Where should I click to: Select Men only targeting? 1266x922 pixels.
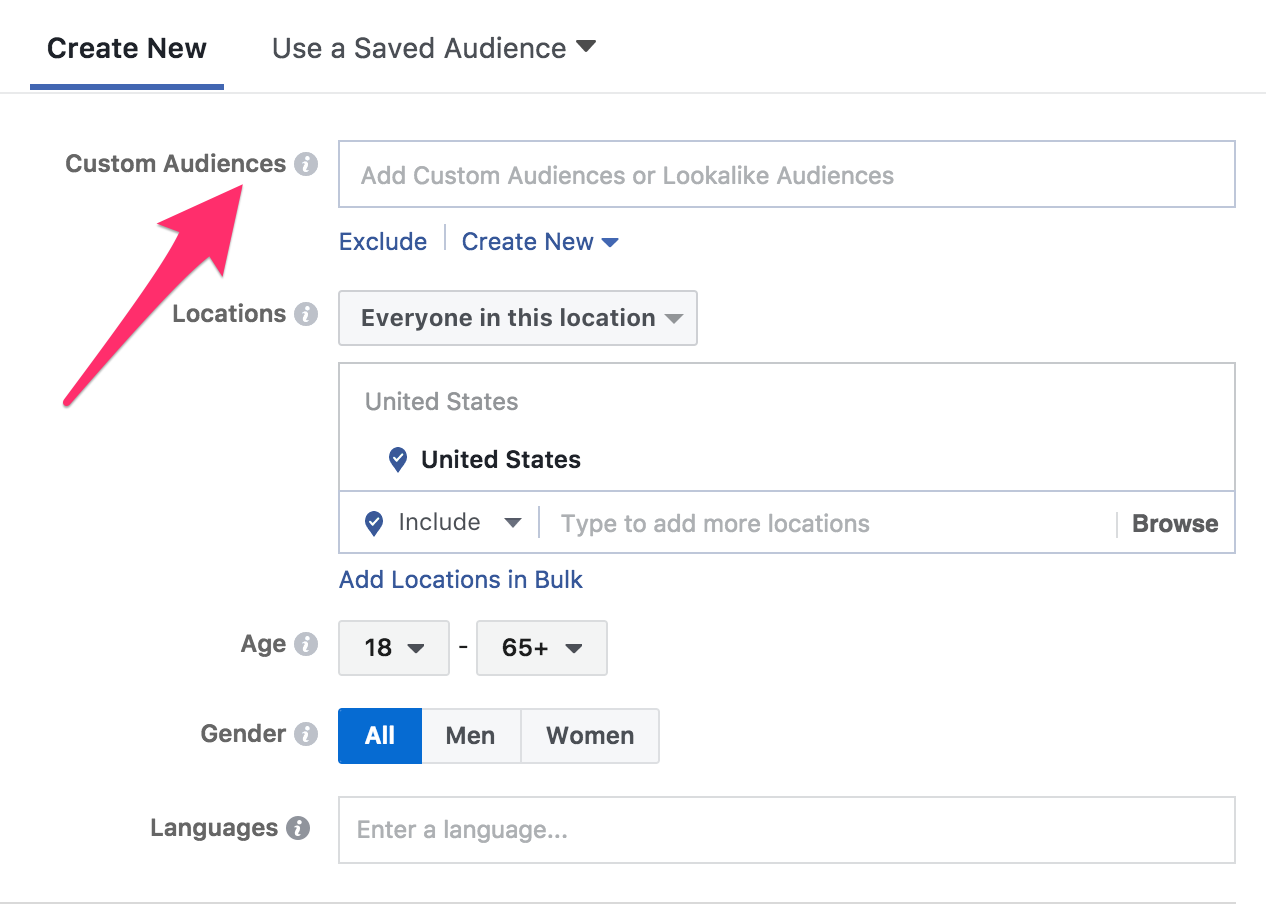pos(470,735)
